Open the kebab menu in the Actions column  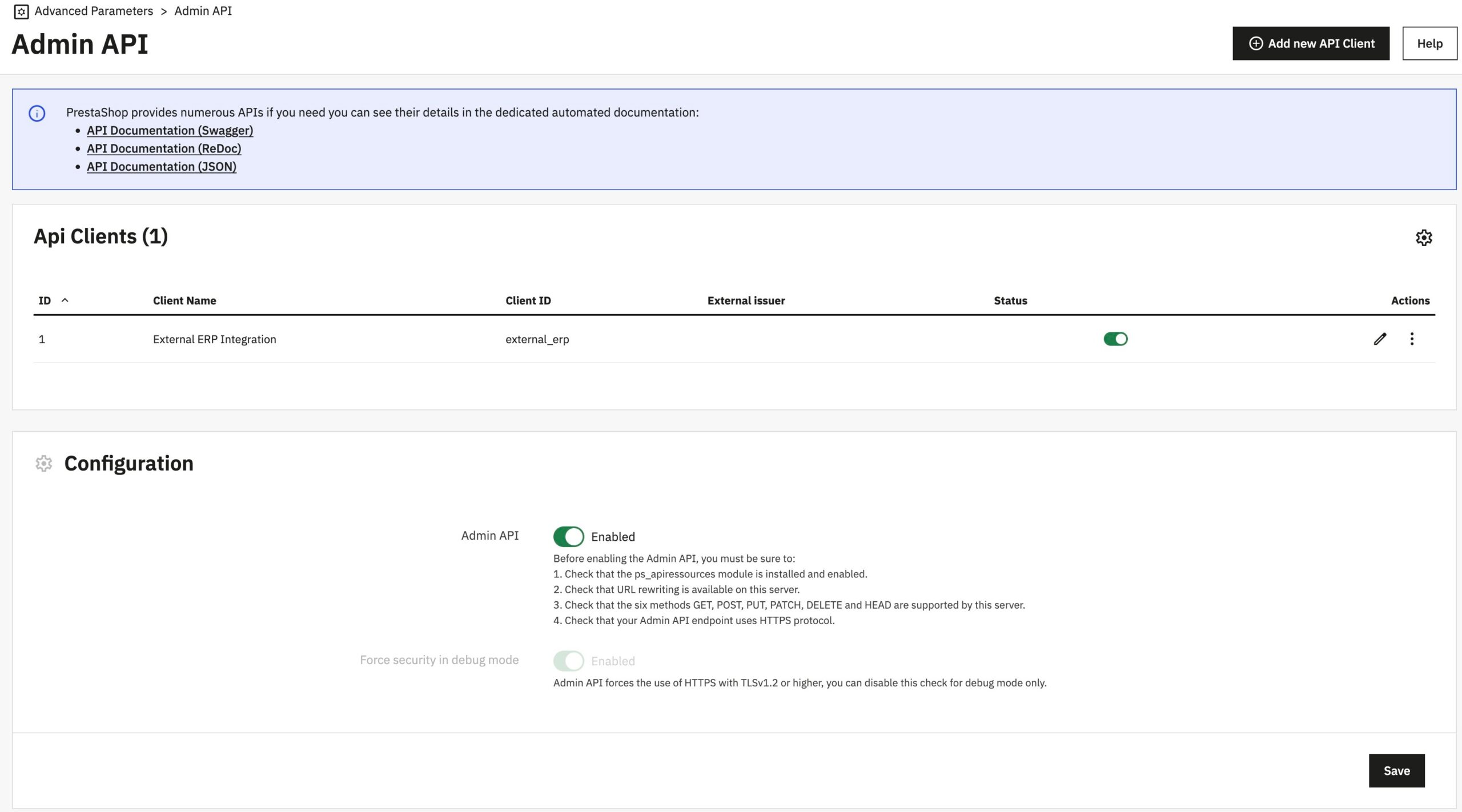point(1412,339)
